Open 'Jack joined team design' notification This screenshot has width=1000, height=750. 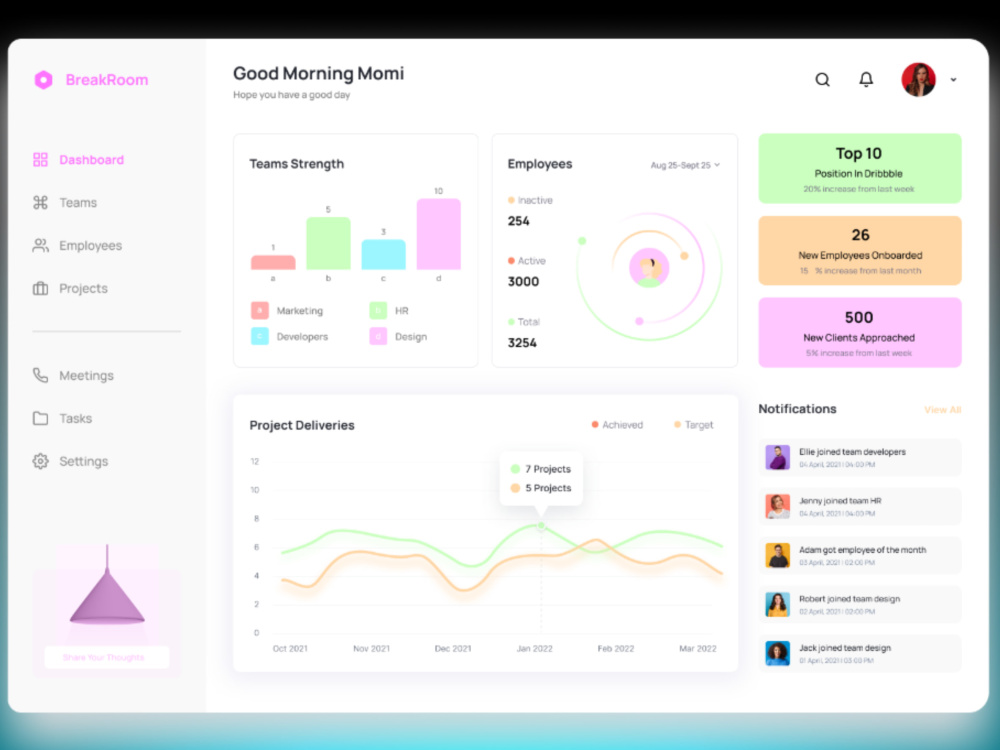(860, 653)
